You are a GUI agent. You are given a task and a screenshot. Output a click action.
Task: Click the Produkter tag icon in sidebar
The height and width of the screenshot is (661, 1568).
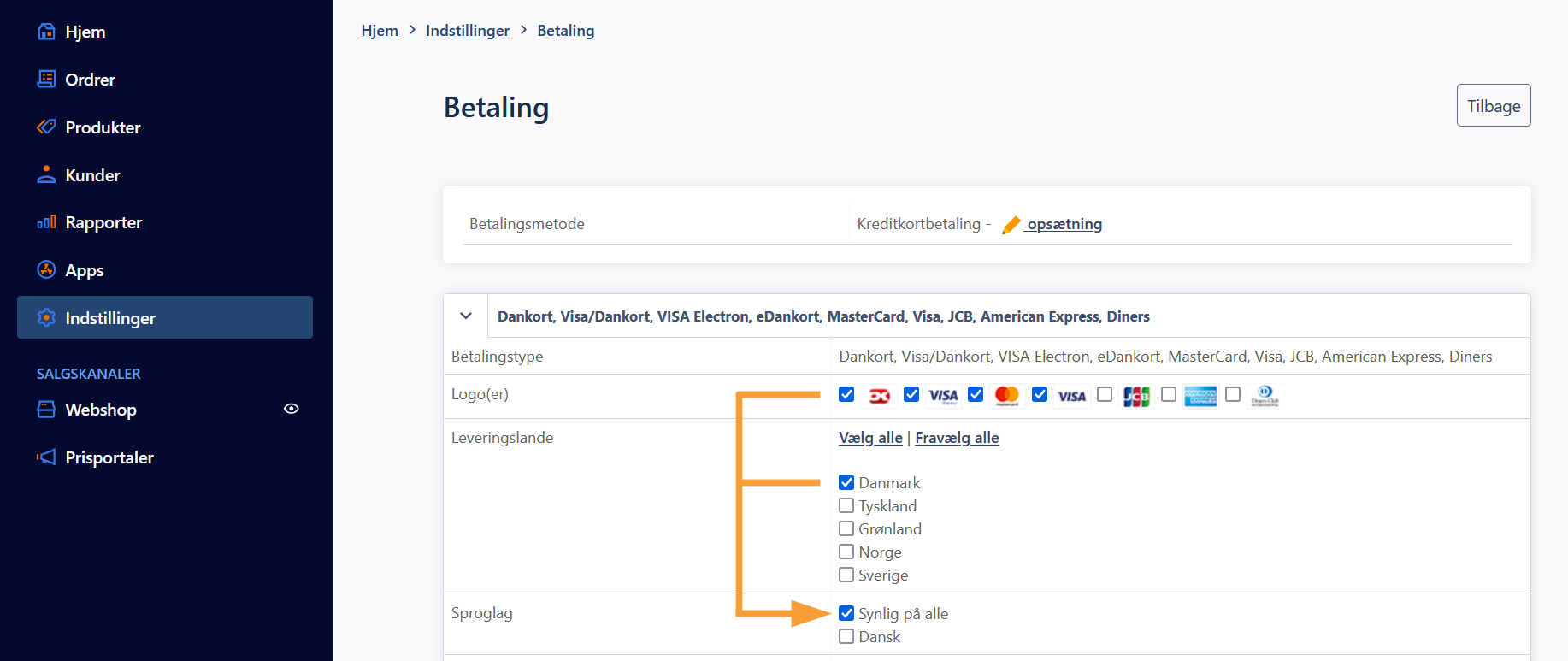click(46, 127)
